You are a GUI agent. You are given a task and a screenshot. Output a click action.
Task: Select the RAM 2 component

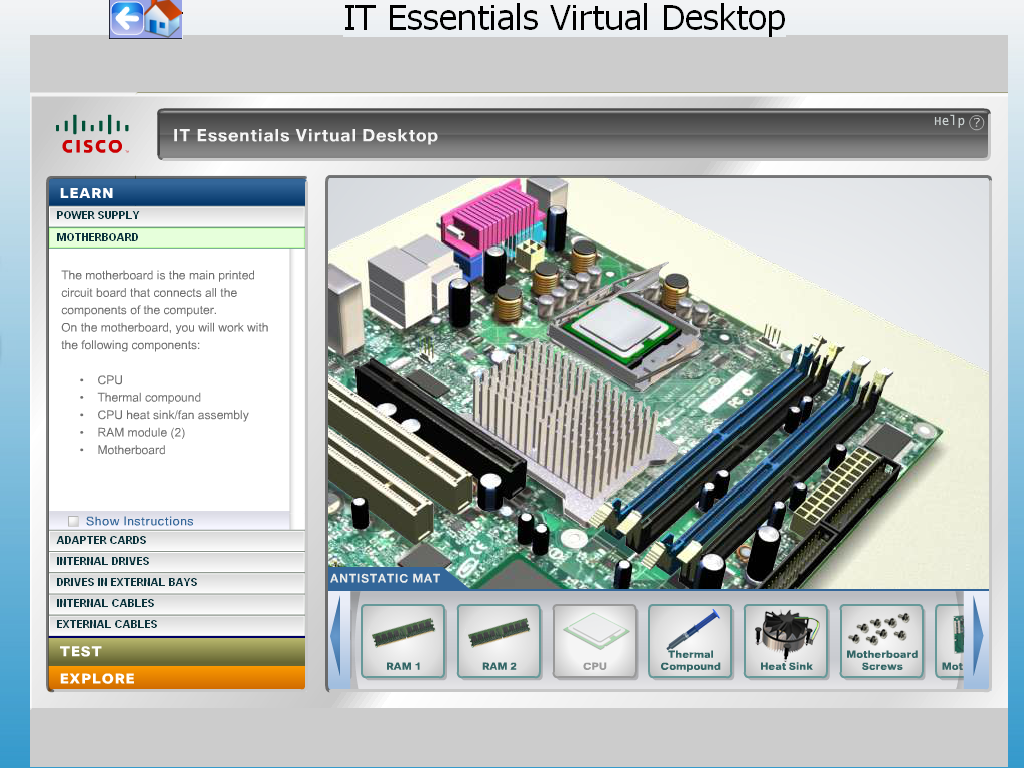coord(499,641)
